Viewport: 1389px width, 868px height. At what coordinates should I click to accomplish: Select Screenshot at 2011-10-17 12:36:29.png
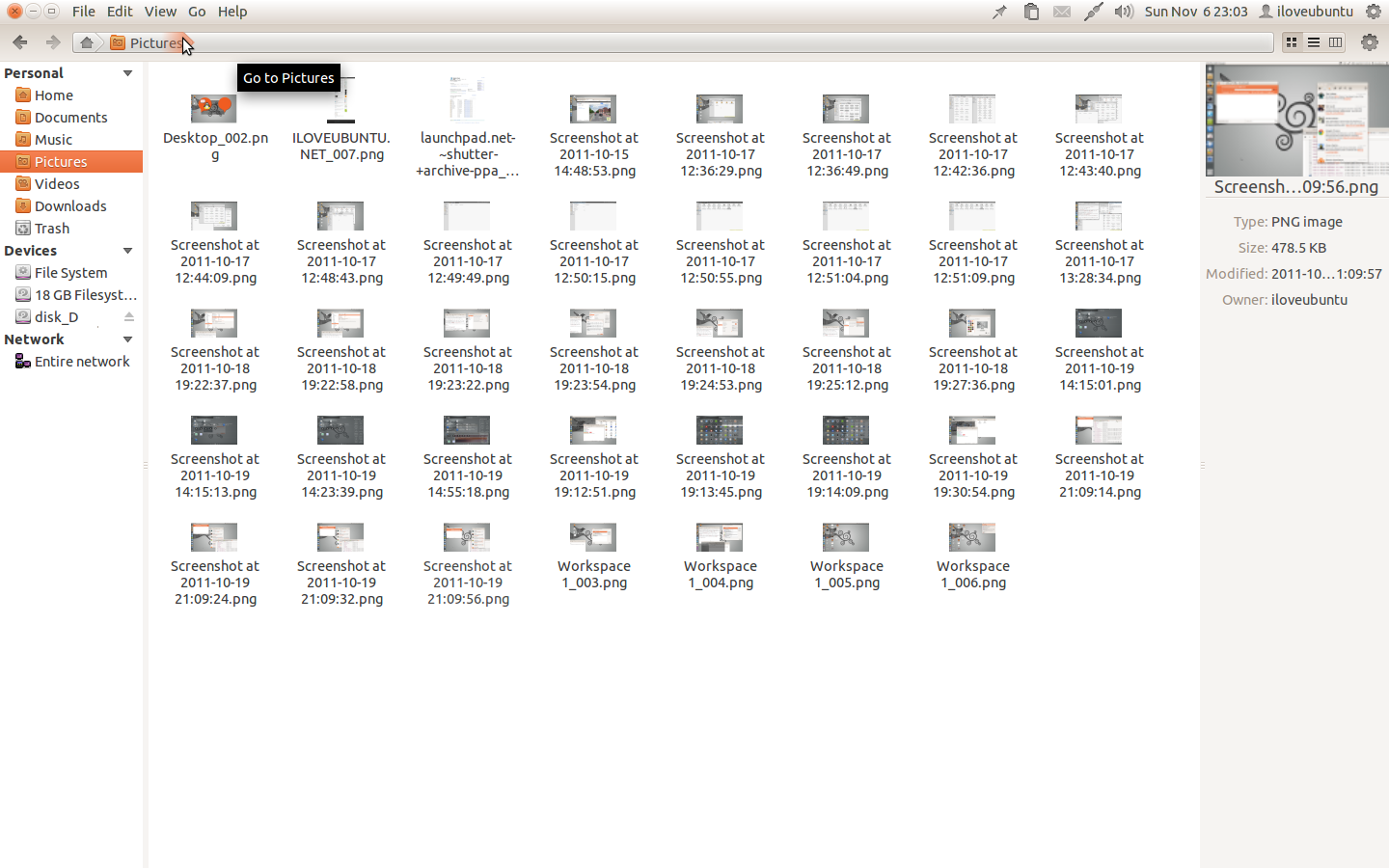(720, 137)
